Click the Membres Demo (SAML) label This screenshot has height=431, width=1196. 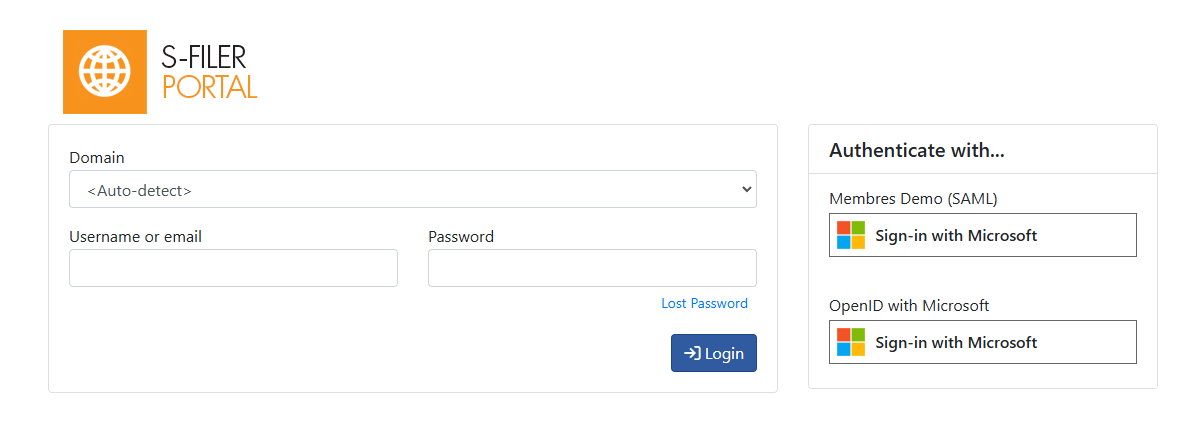(x=913, y=199)
